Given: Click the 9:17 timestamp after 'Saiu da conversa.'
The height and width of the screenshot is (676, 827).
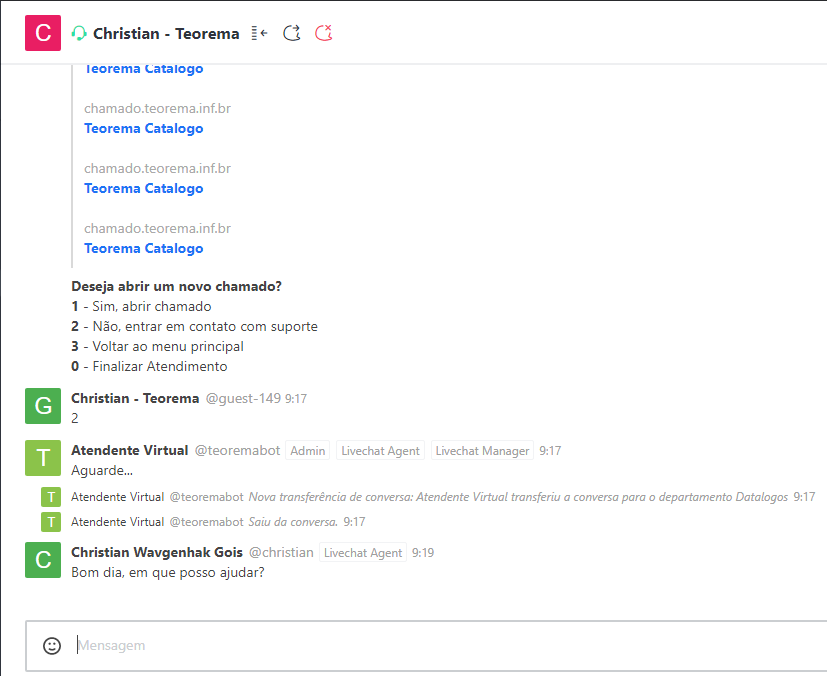Looking at the screenshot, I should click(354, 522).
